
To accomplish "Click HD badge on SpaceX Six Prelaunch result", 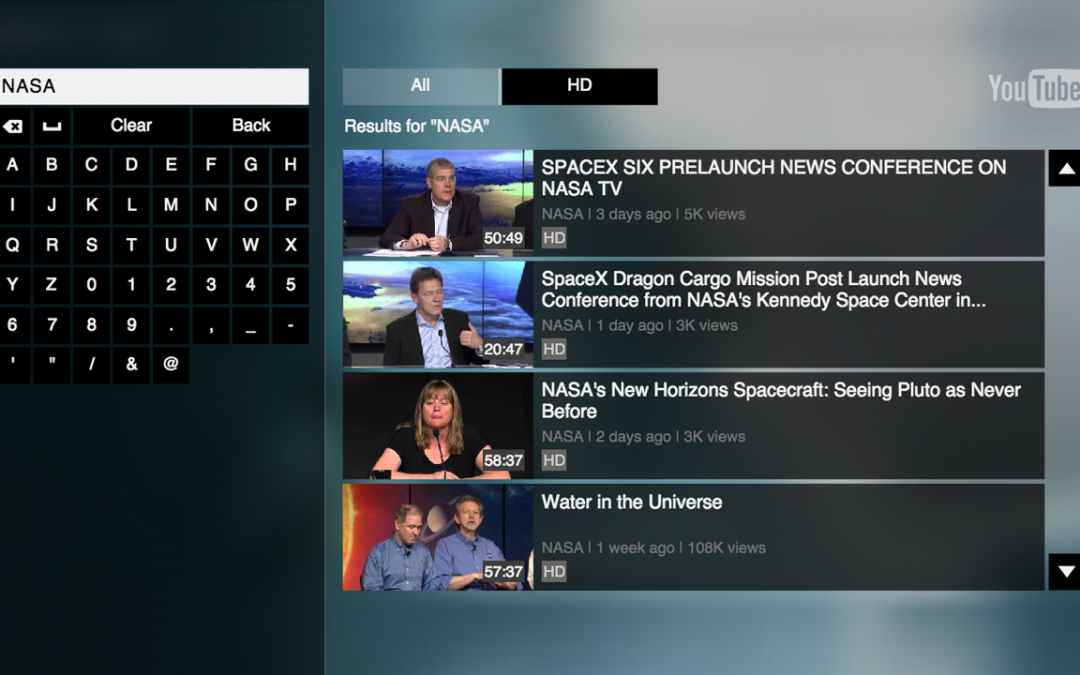I will click(x=554, y=238).
